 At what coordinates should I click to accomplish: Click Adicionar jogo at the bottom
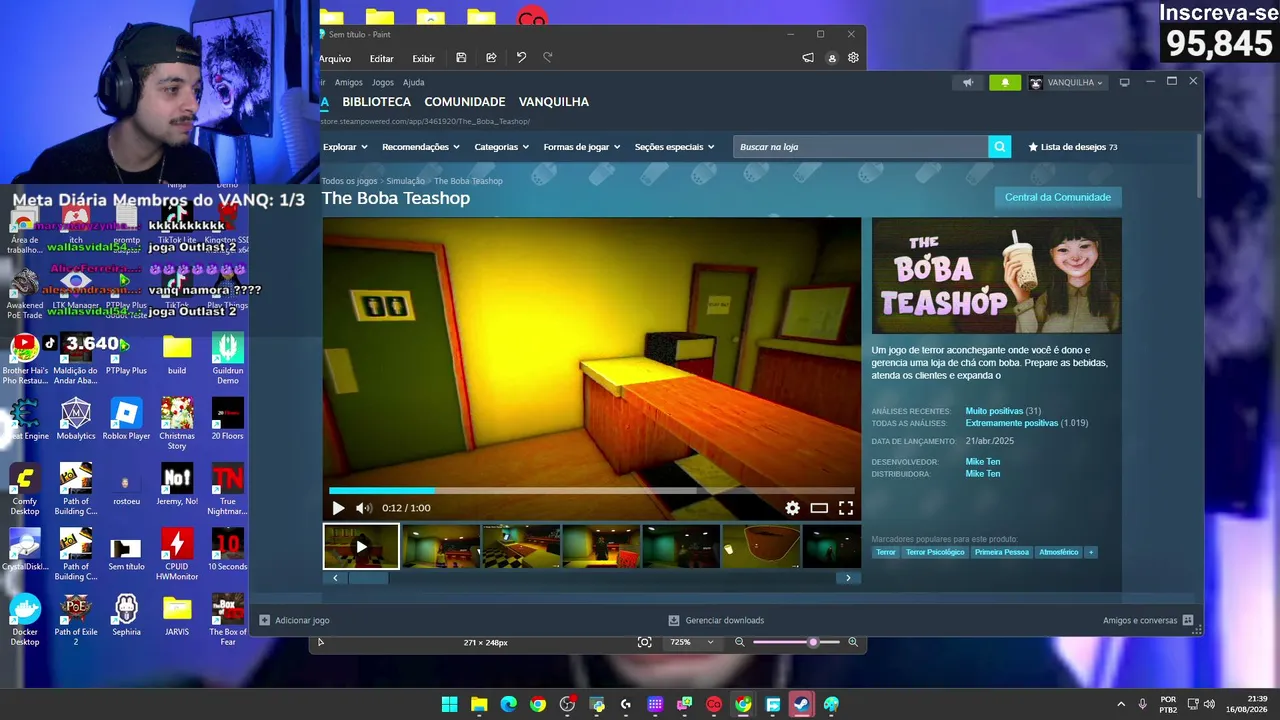tap(294, 620)
